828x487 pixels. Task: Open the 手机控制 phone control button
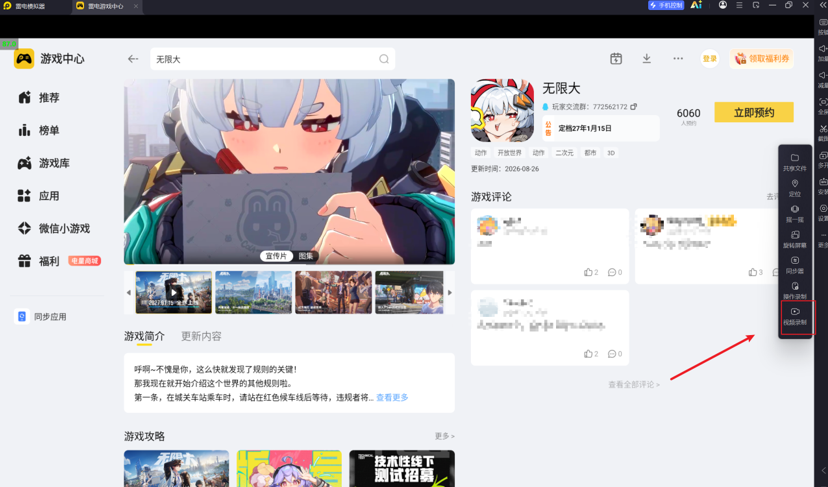point(666,5)
